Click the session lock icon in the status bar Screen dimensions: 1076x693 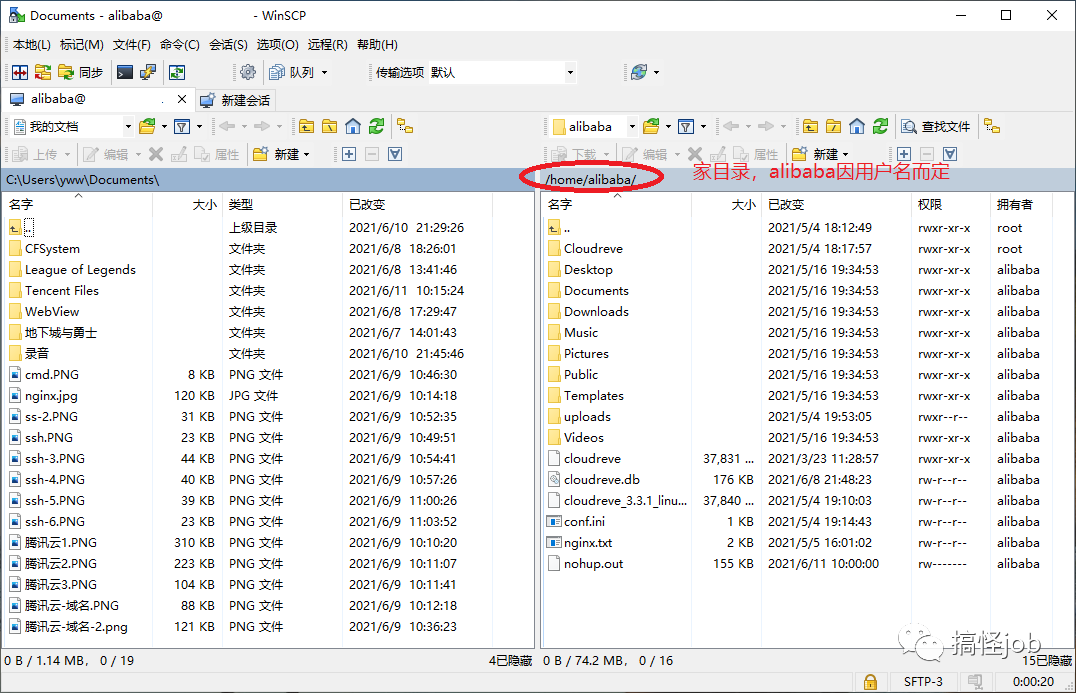(x=870, y=681)
